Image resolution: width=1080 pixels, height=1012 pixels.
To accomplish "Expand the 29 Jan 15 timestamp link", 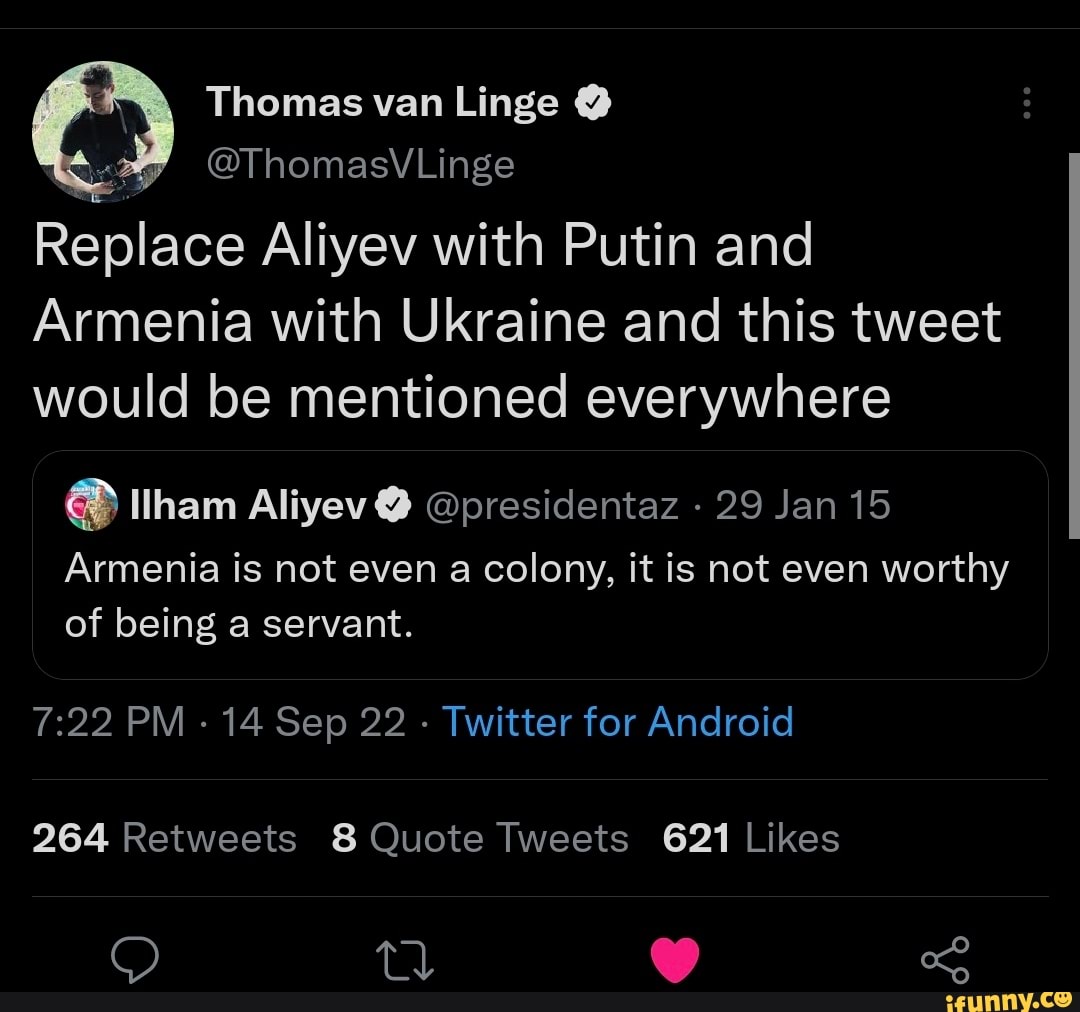I will click(803, 504).
